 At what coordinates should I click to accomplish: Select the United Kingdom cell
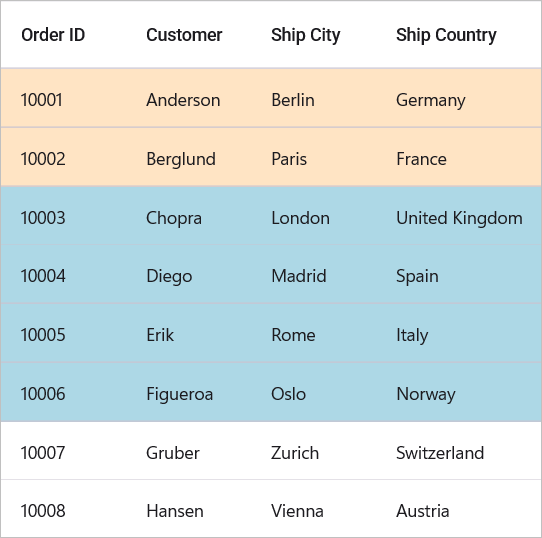click(458, 216)
